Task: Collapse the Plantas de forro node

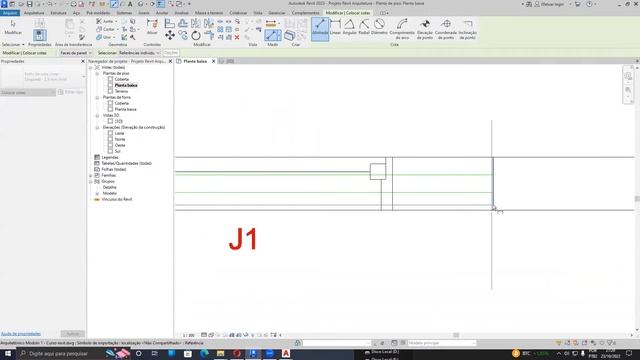Action: pos(97,98)
